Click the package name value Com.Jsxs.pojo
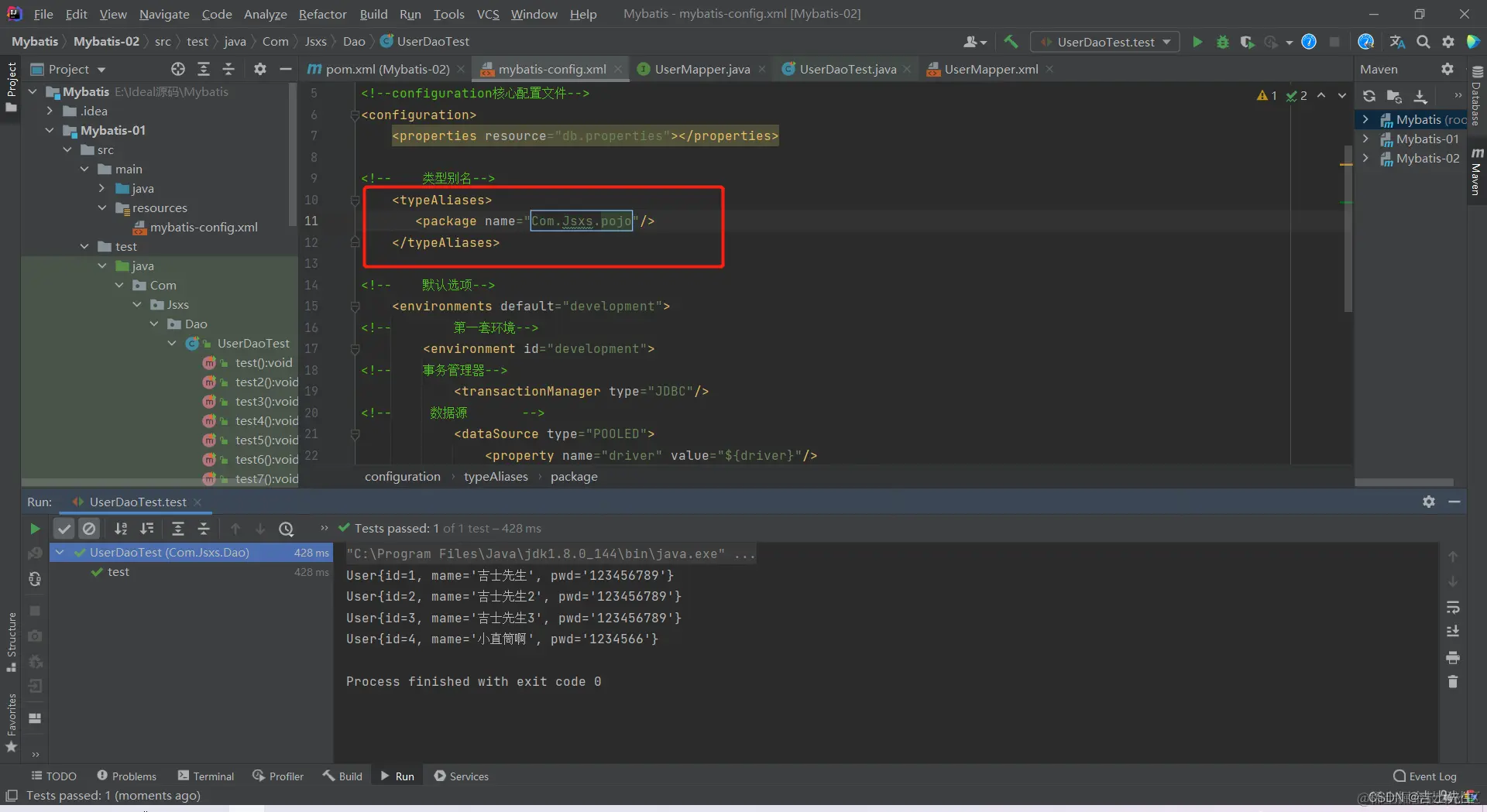This screenshot has height=812, width=1487. coord(582,221)
